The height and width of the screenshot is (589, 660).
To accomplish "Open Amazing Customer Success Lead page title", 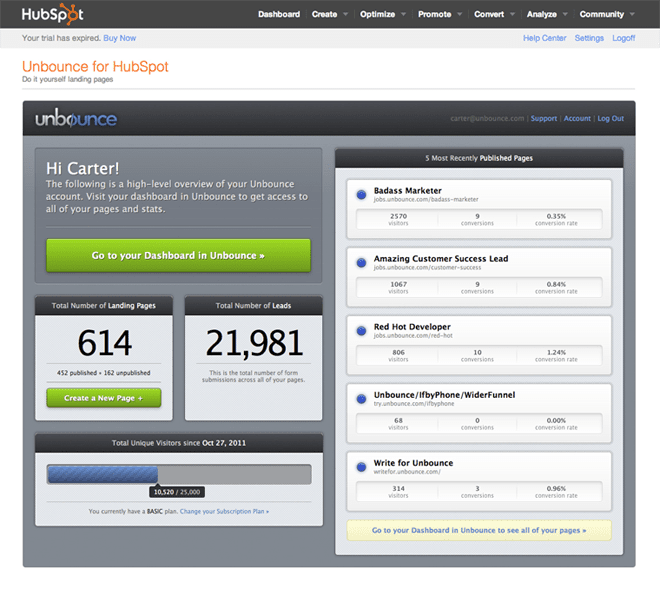I will (441, 259).
